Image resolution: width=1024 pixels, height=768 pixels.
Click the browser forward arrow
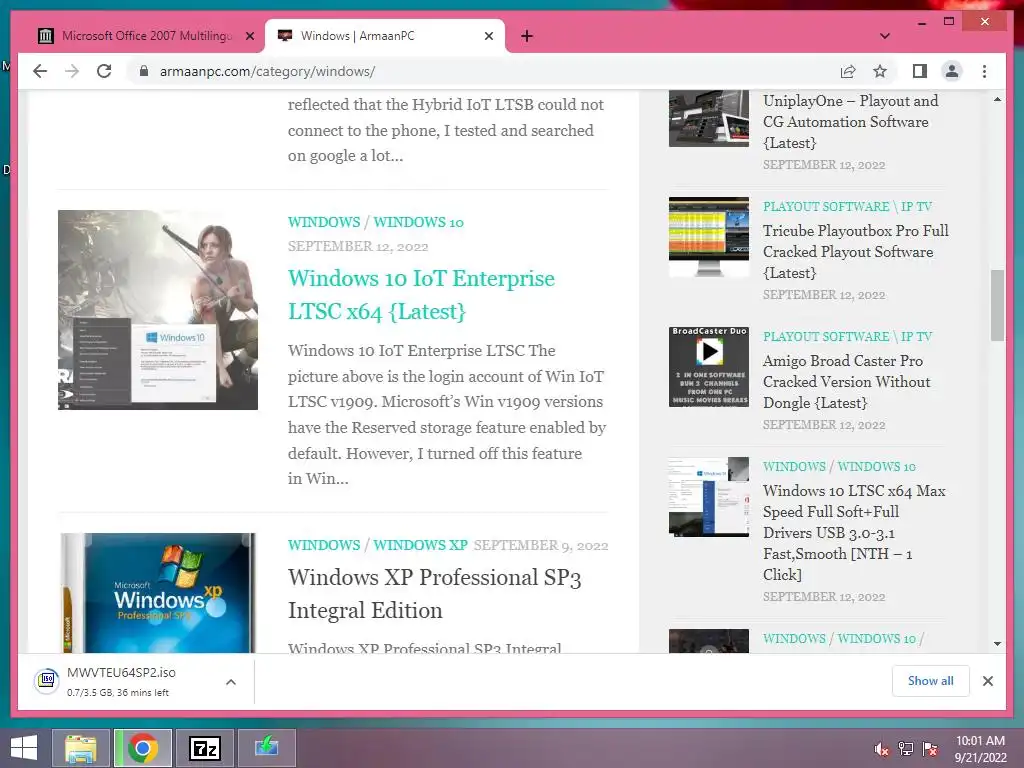72,71
